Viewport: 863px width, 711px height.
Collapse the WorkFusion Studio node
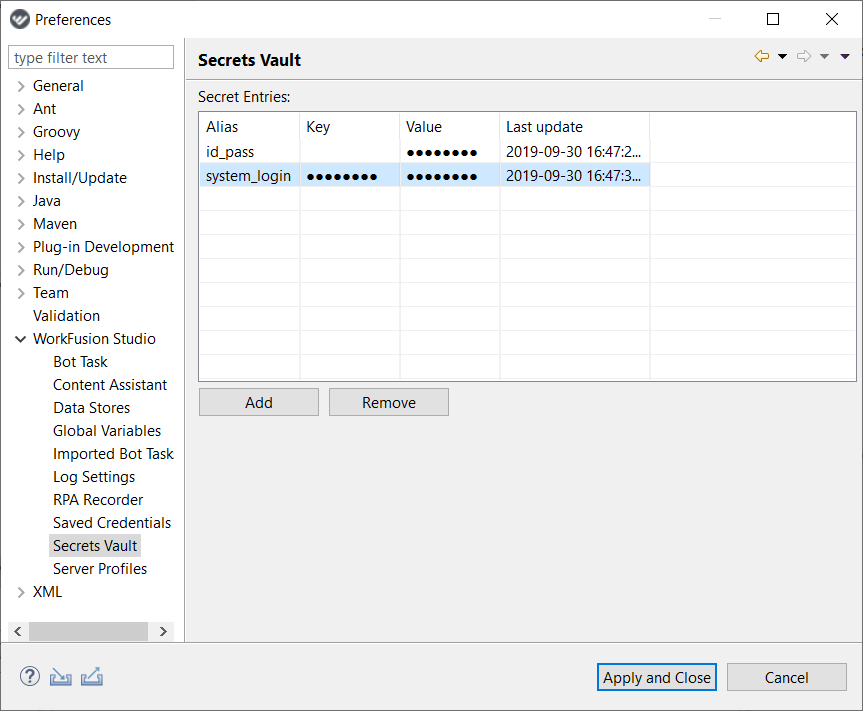click(x=20, y=339)
